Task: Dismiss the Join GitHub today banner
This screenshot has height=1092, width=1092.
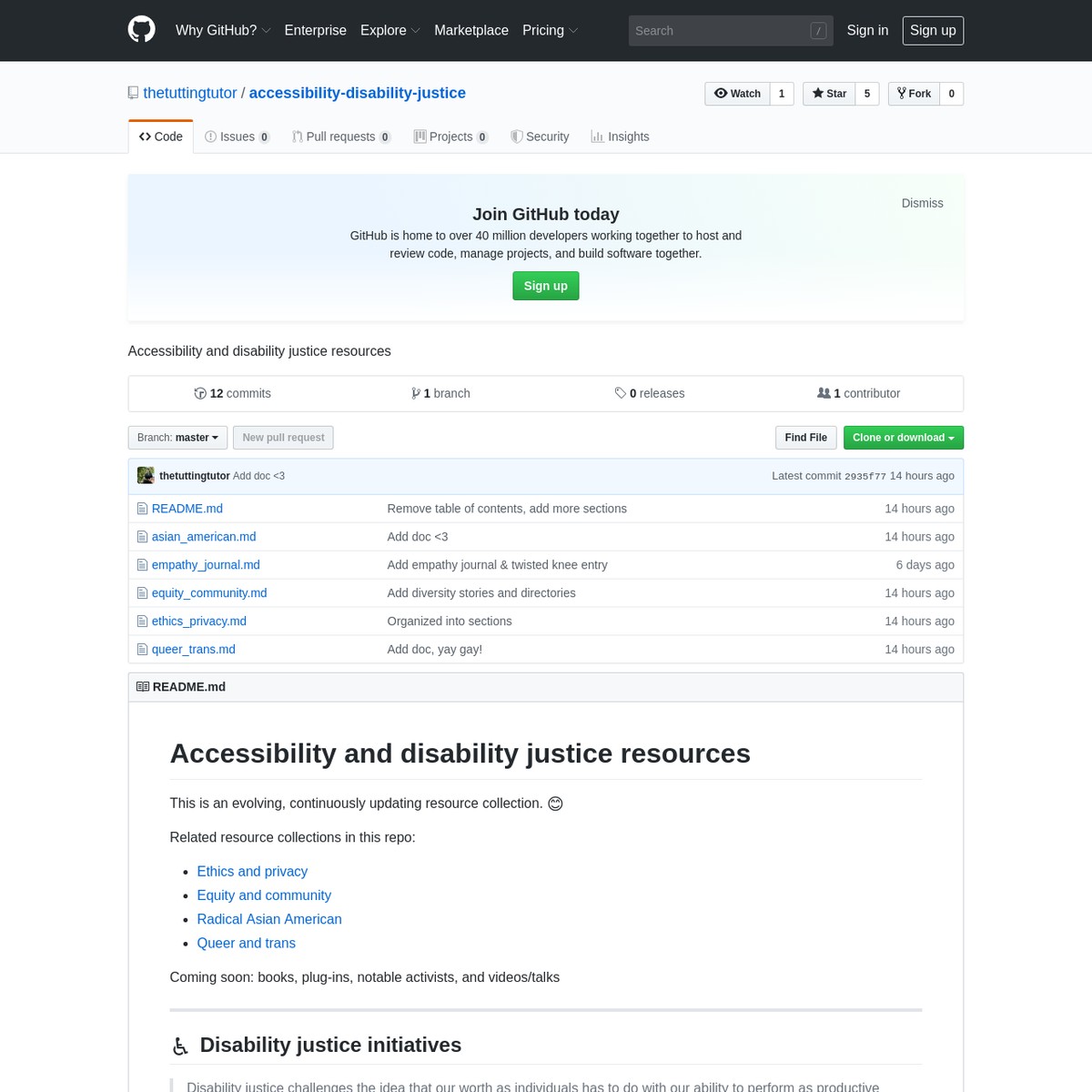Action: pyautogui.click(x=923, y=203)
